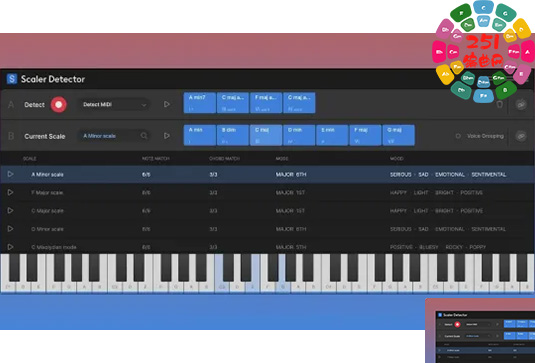Trigger the B dim chord pad
Viewport: 535px width, 363px height.
(233, 135)
